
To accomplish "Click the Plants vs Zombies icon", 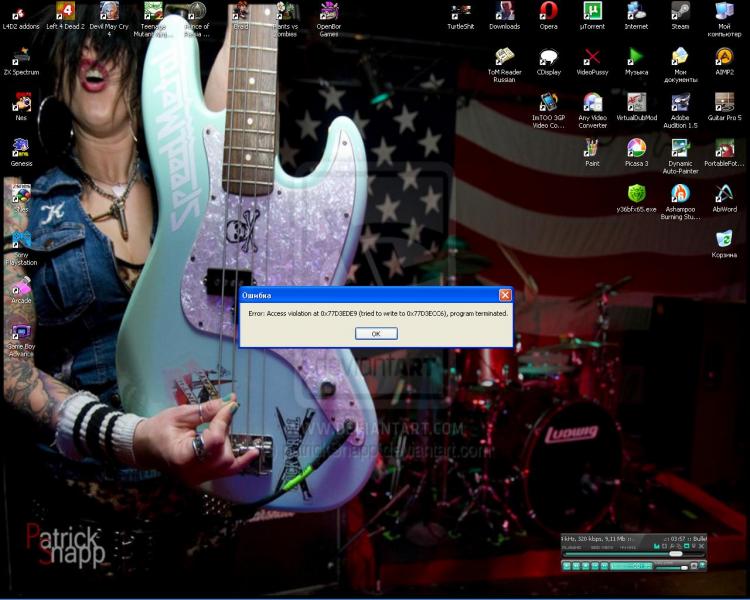I will tap(285, 11).
